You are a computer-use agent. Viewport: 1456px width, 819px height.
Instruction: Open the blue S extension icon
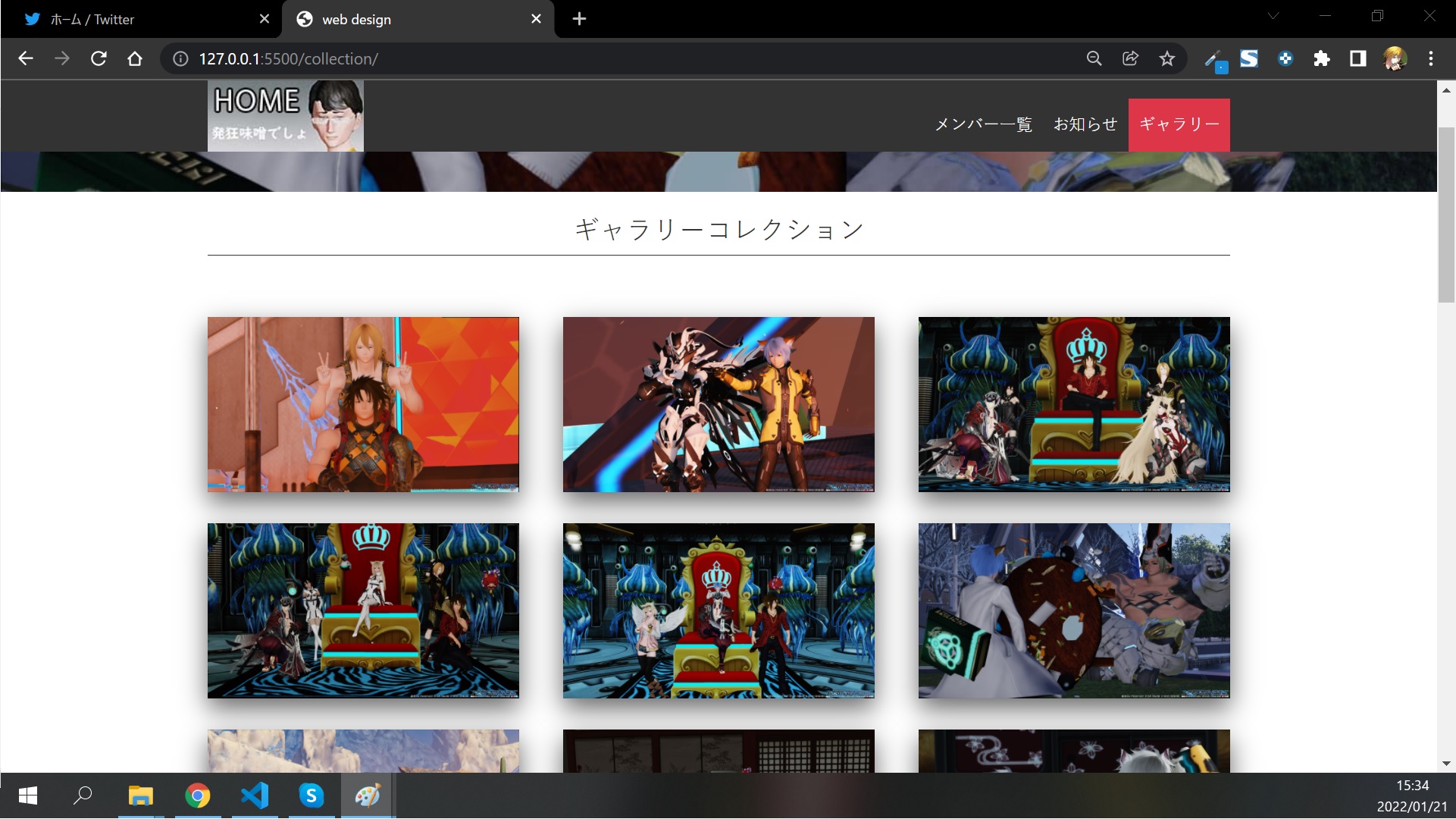coord(1249,58)
